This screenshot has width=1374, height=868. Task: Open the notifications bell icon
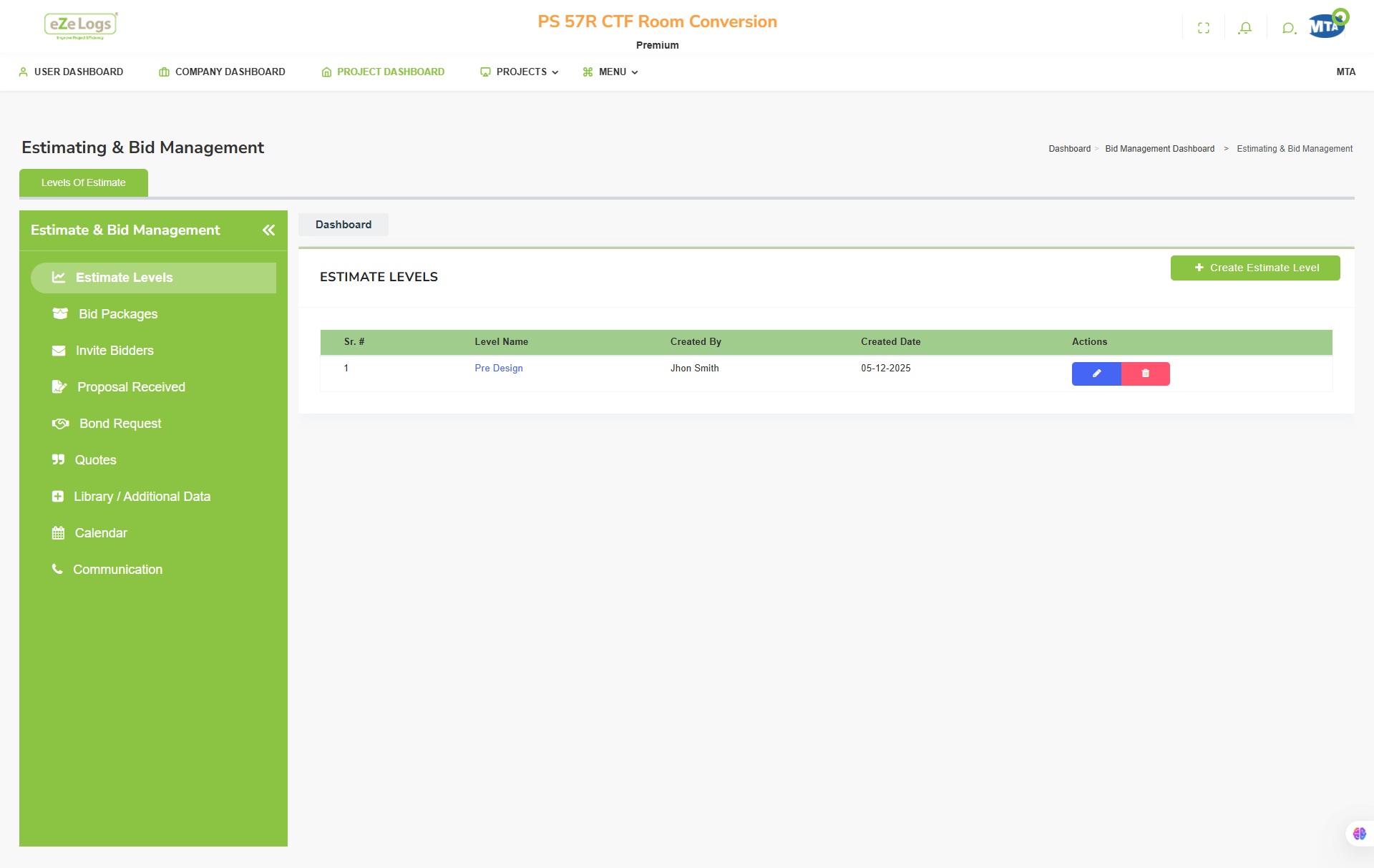point(1245,28)
